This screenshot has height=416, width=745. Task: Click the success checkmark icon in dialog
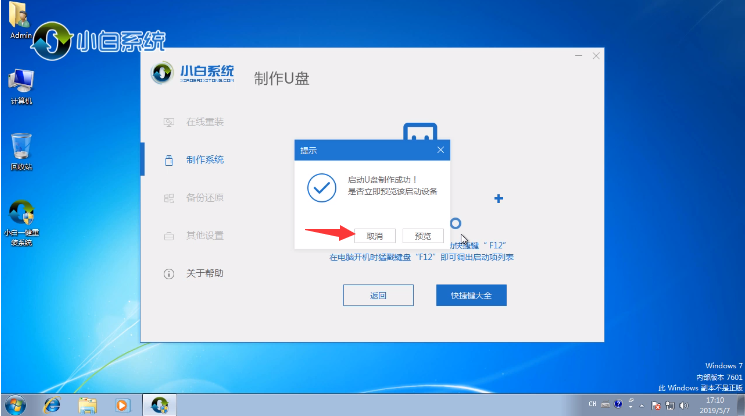point(322,187)
